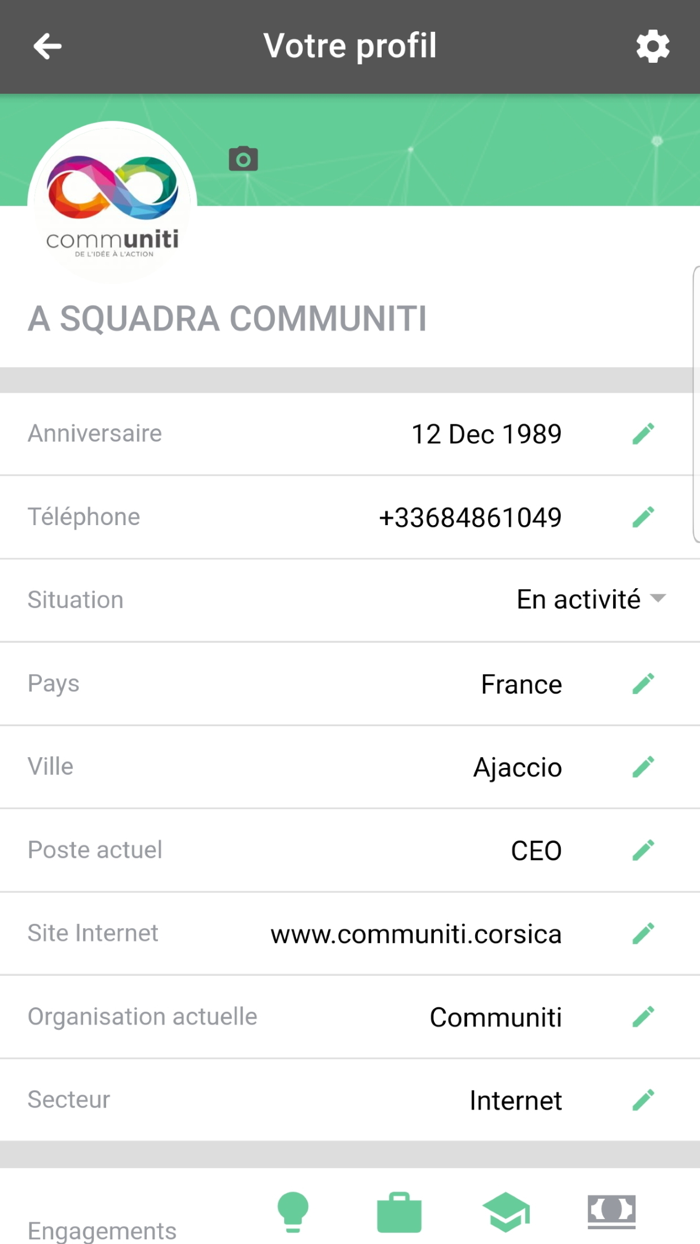The image size is (700, 1244).
Task: Edit Organisation actuelle with pencil icon
Action: (x=644, y=1016)
